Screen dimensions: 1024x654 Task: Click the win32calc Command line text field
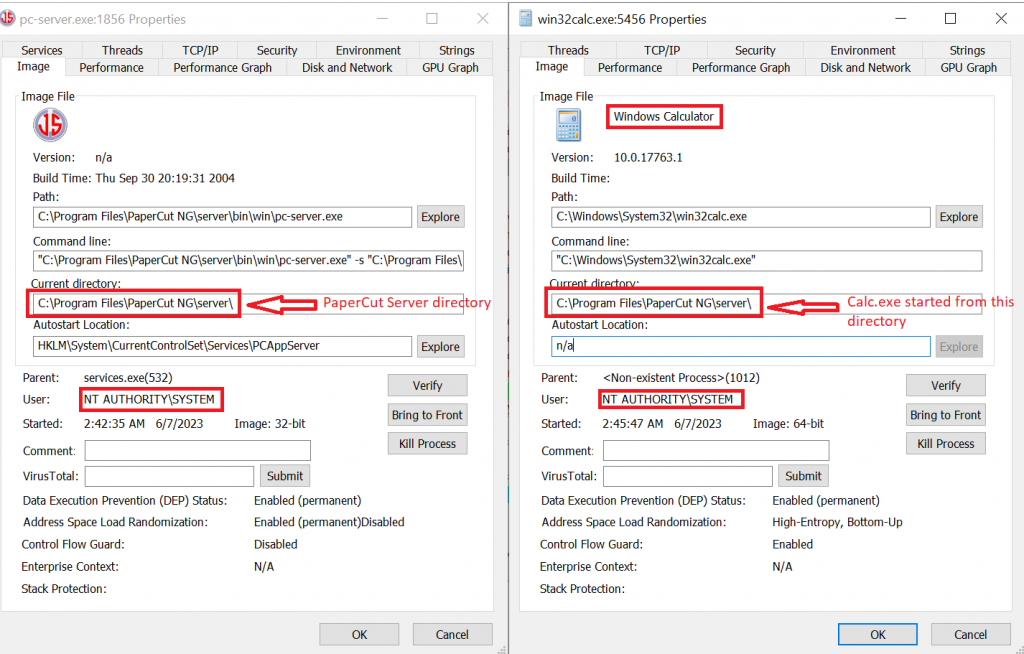pyautogui.click(x=766, y=260)
